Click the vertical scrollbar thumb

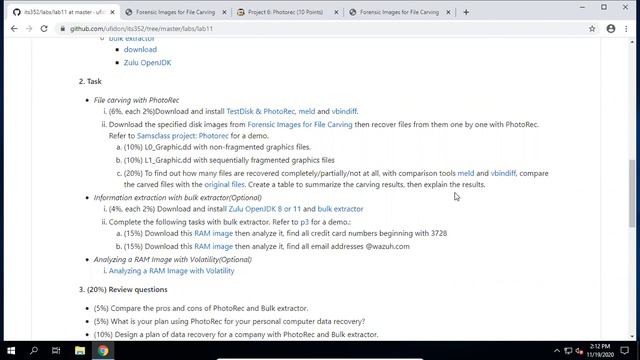pos(632,193)
